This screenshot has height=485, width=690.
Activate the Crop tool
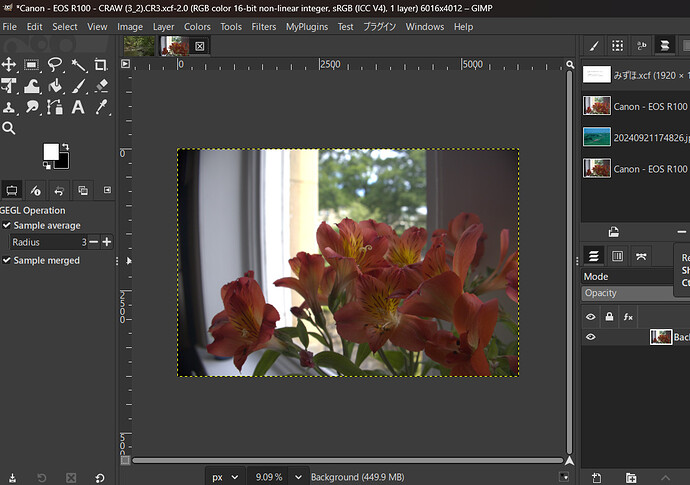pos(101,65)
